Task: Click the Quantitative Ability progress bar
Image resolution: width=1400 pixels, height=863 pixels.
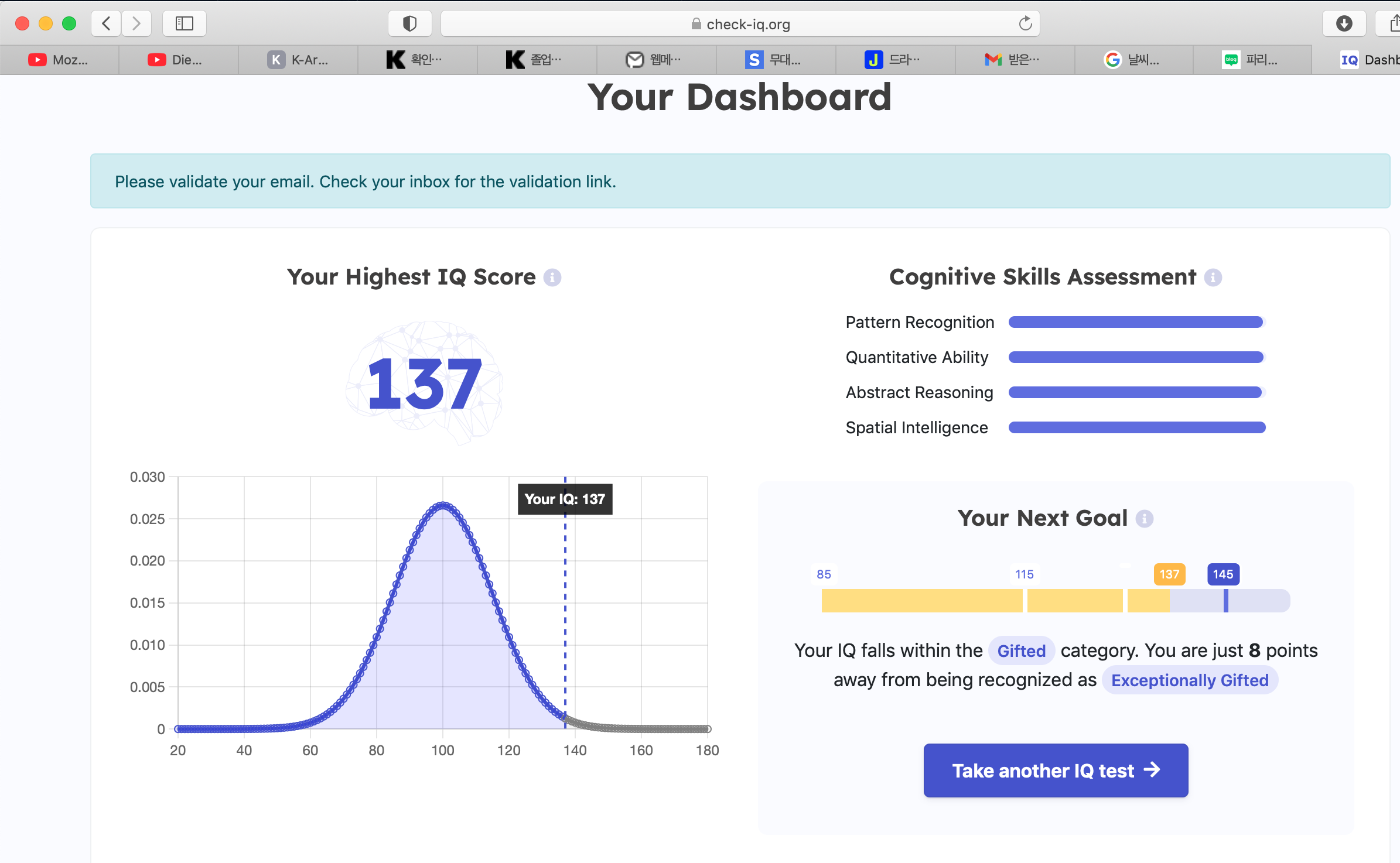Action: [x=1136, y=357]
